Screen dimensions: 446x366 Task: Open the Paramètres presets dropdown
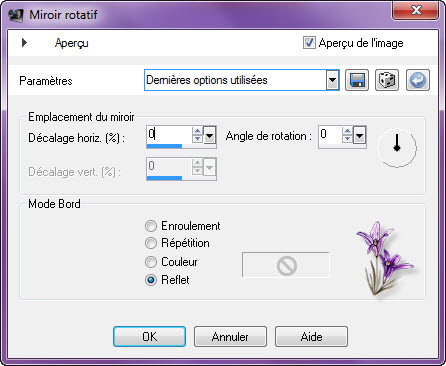click(332, 80)
